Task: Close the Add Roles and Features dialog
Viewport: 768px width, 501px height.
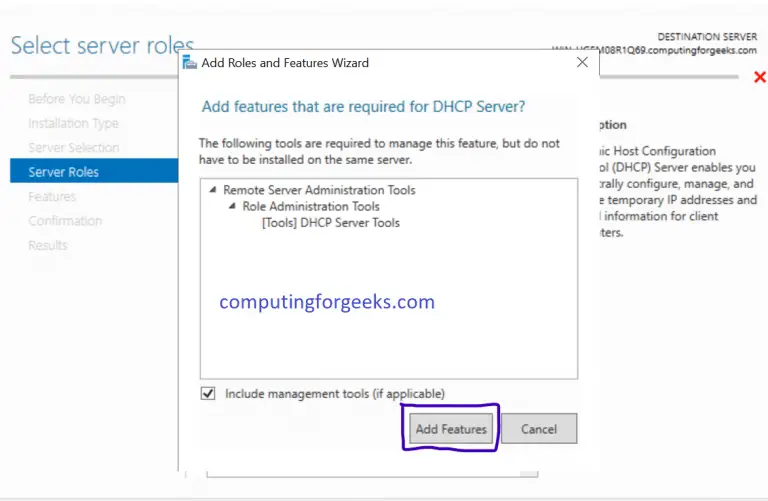Action: pyautogui.click(x=582, y=62)
